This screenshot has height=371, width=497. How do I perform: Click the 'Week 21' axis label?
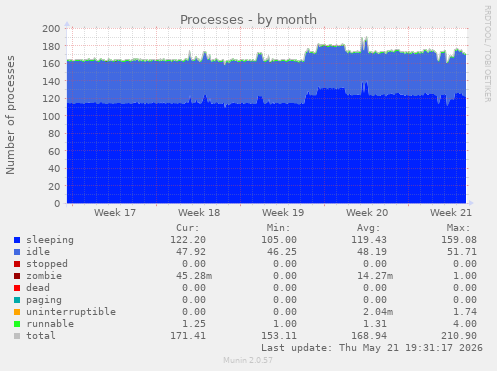[451, 213]
